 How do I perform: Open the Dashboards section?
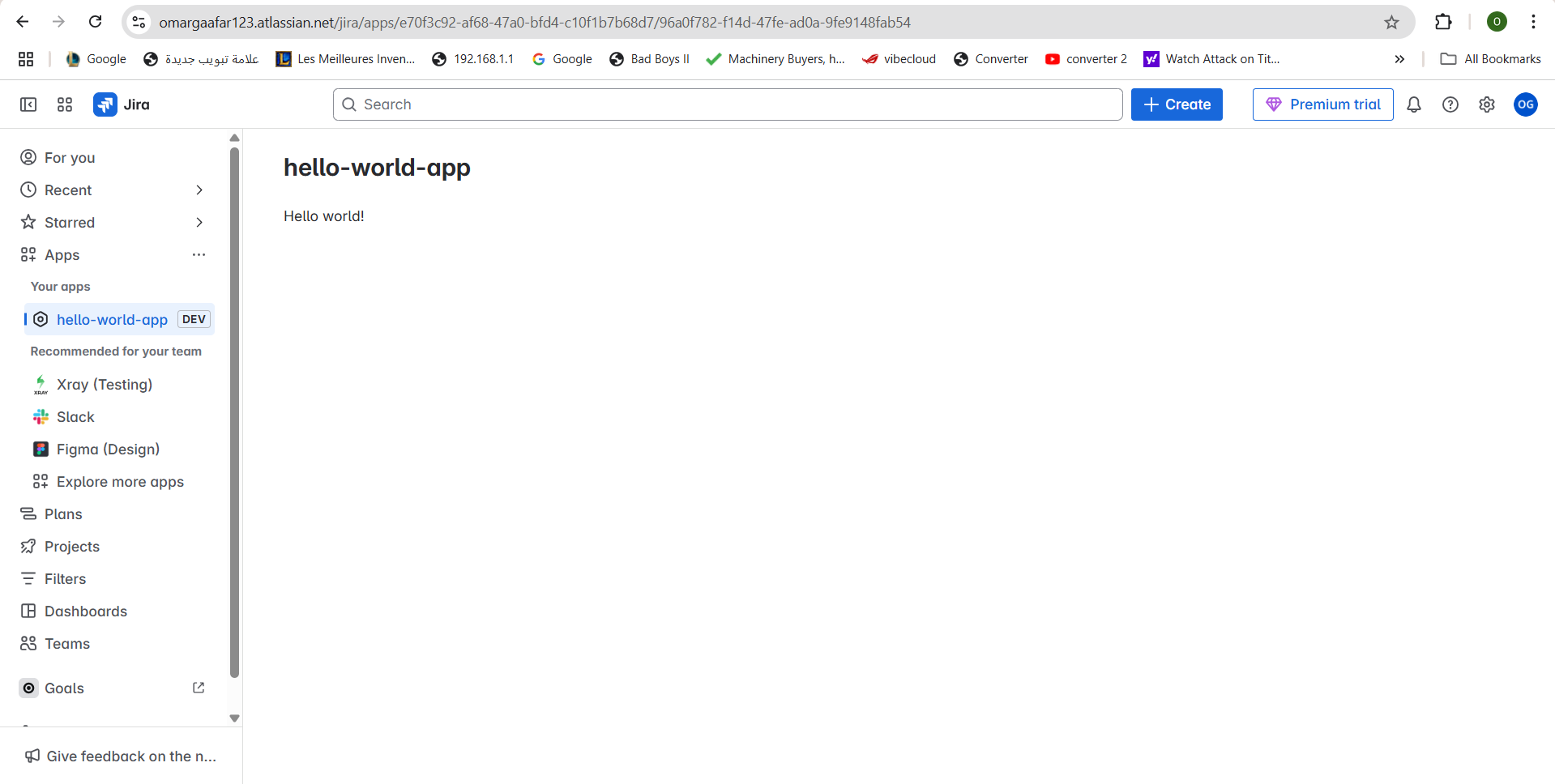tap(85, 611)
